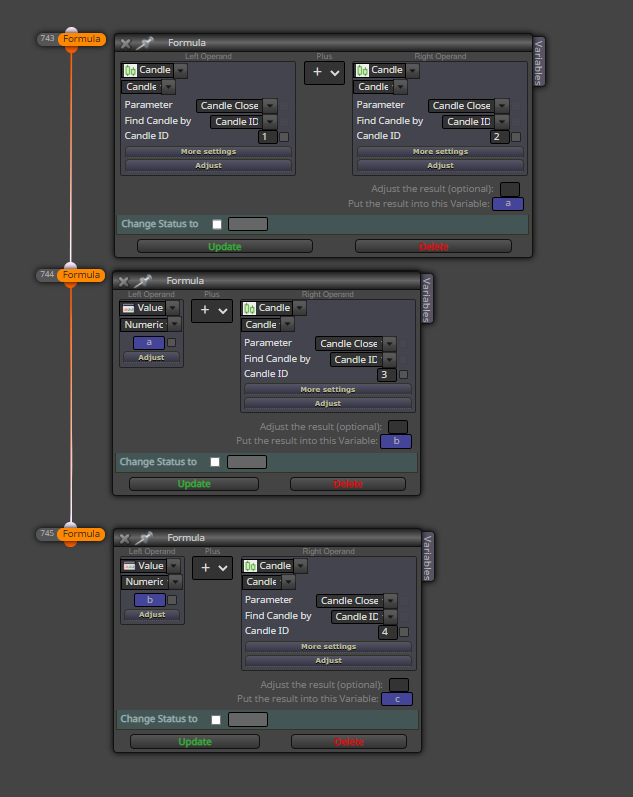The width and height of the screenshot is (633, 797).
Task: Close the Formula 745 panel with X icon
Action: pyautogui.click(x=125, y=539)
